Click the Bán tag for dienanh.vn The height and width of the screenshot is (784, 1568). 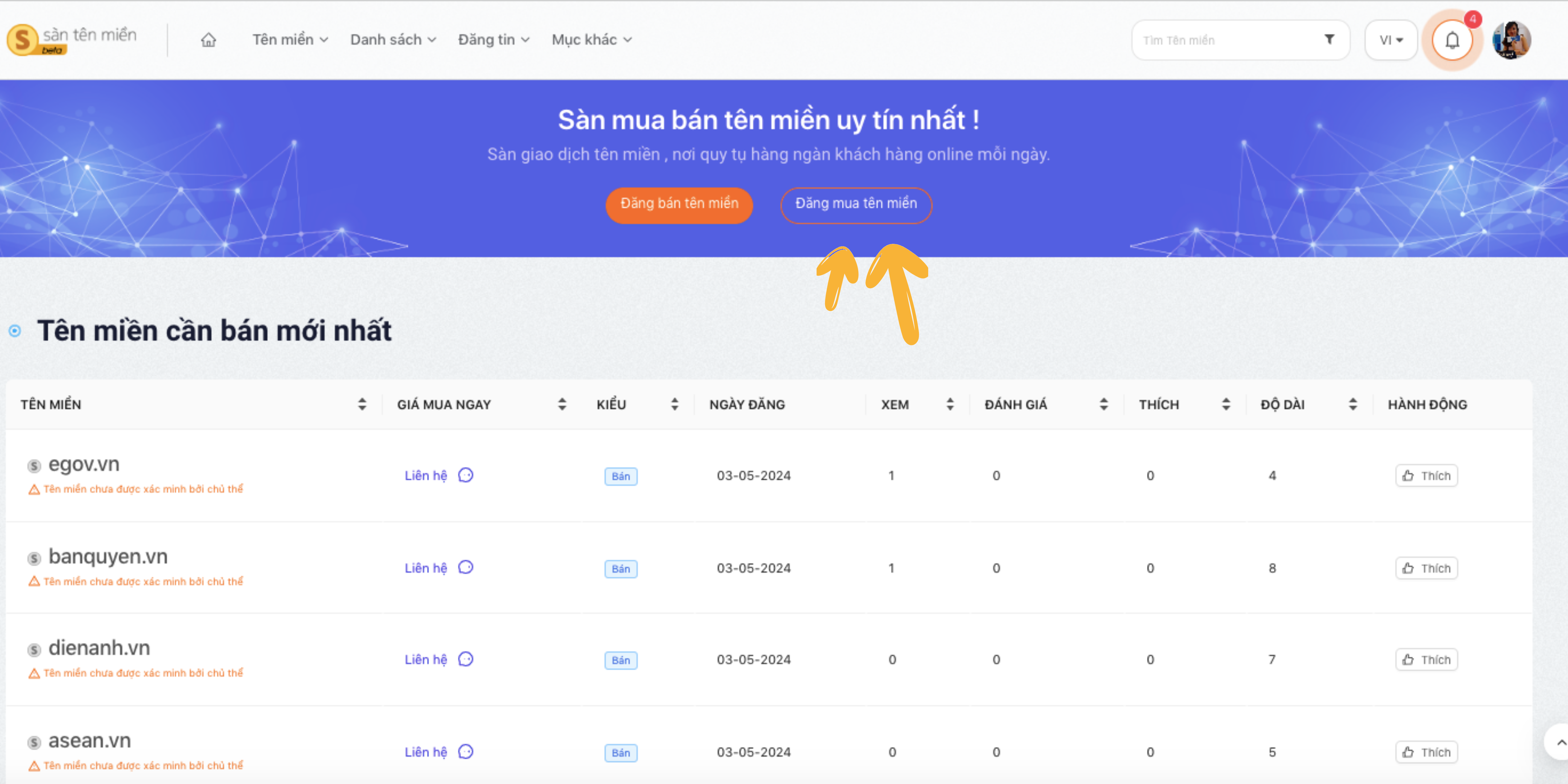tap(621, 660)
